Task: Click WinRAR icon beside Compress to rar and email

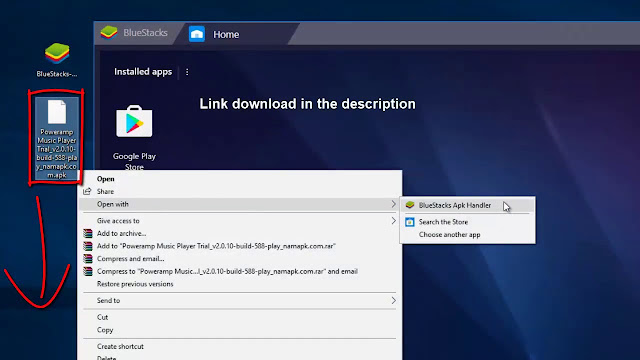Action: 88,271
